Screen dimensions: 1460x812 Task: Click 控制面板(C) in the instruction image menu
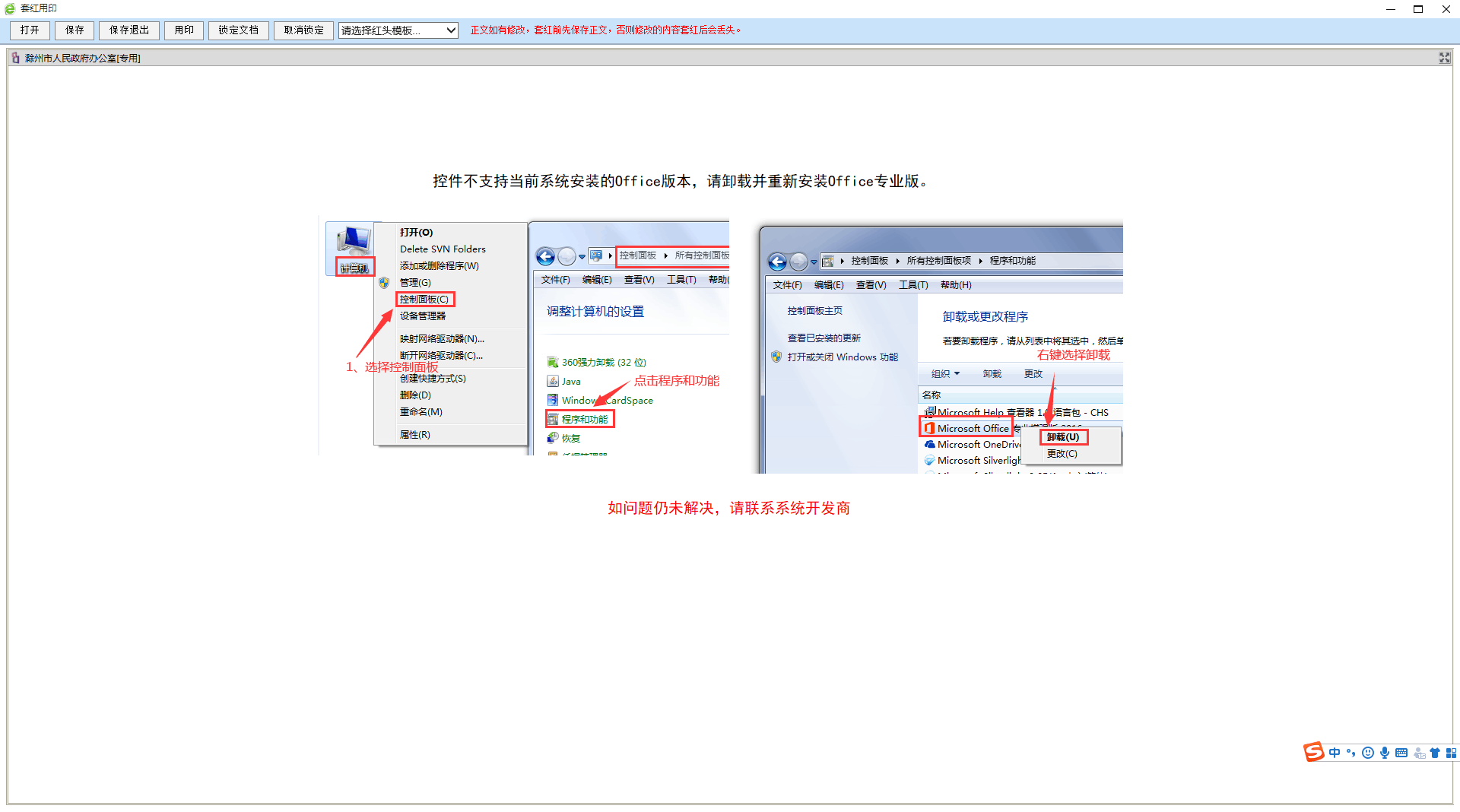pyautogui.click(x=424, y=300)
